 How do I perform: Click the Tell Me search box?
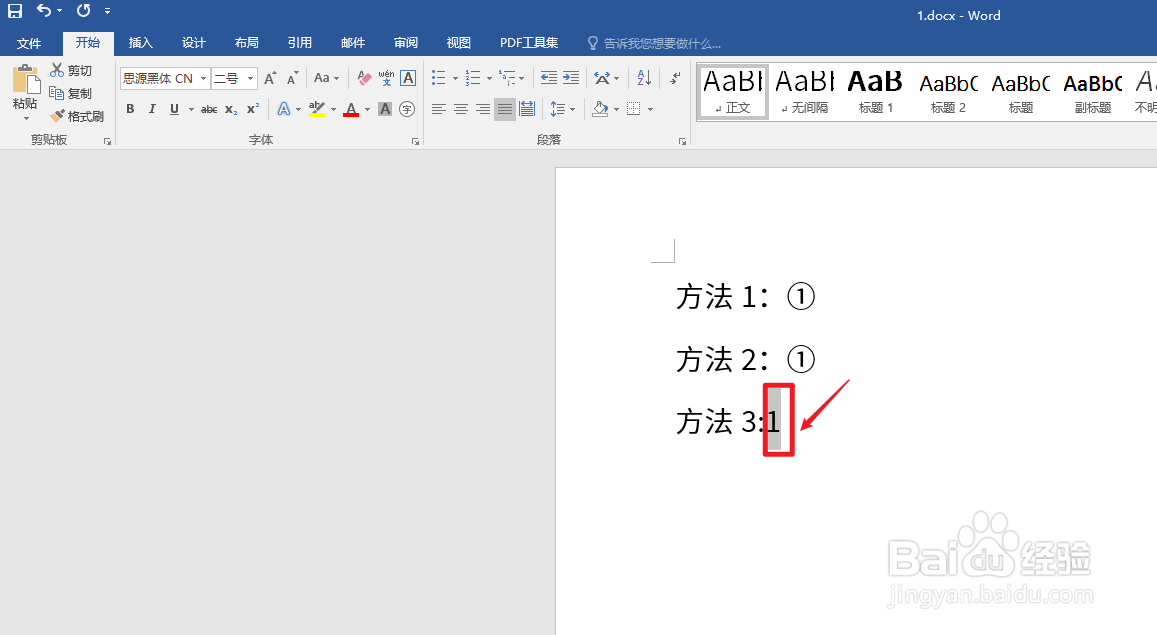pyautogui.click(x=654, y=44)
